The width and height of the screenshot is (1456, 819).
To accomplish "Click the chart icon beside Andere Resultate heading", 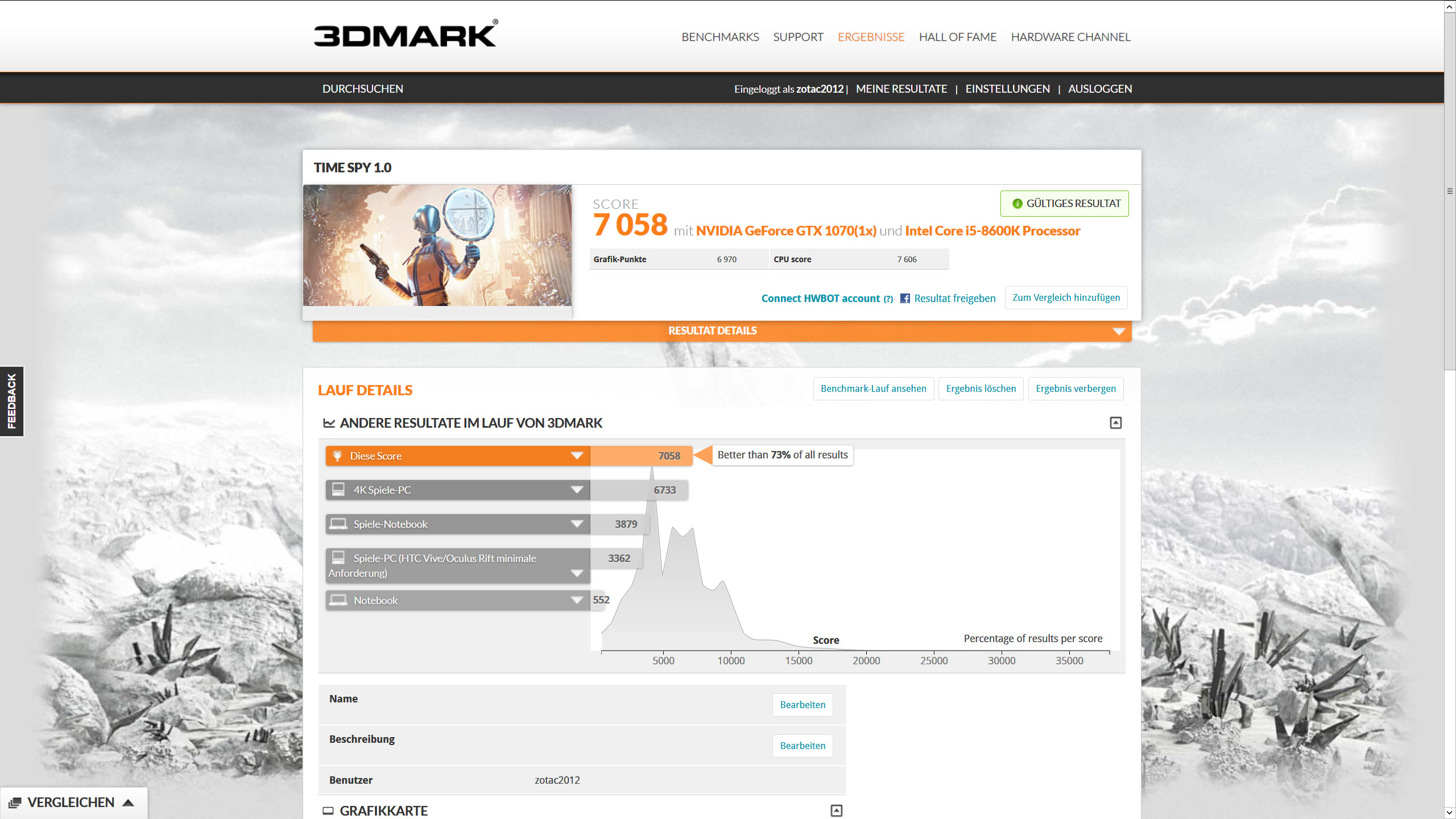I will point(329,423).
